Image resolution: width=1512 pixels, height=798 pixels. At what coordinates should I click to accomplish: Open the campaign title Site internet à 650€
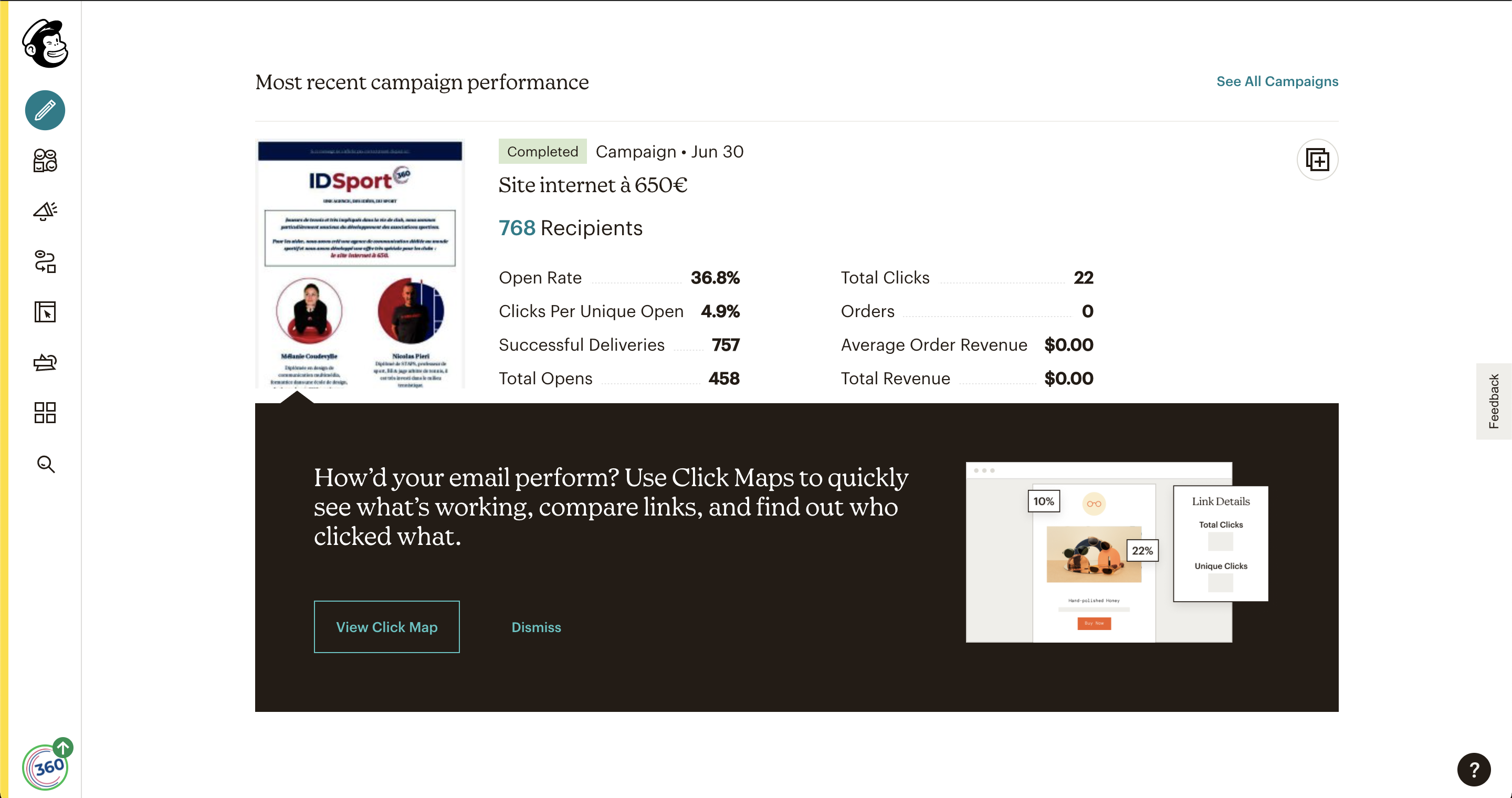click(593, 185)
